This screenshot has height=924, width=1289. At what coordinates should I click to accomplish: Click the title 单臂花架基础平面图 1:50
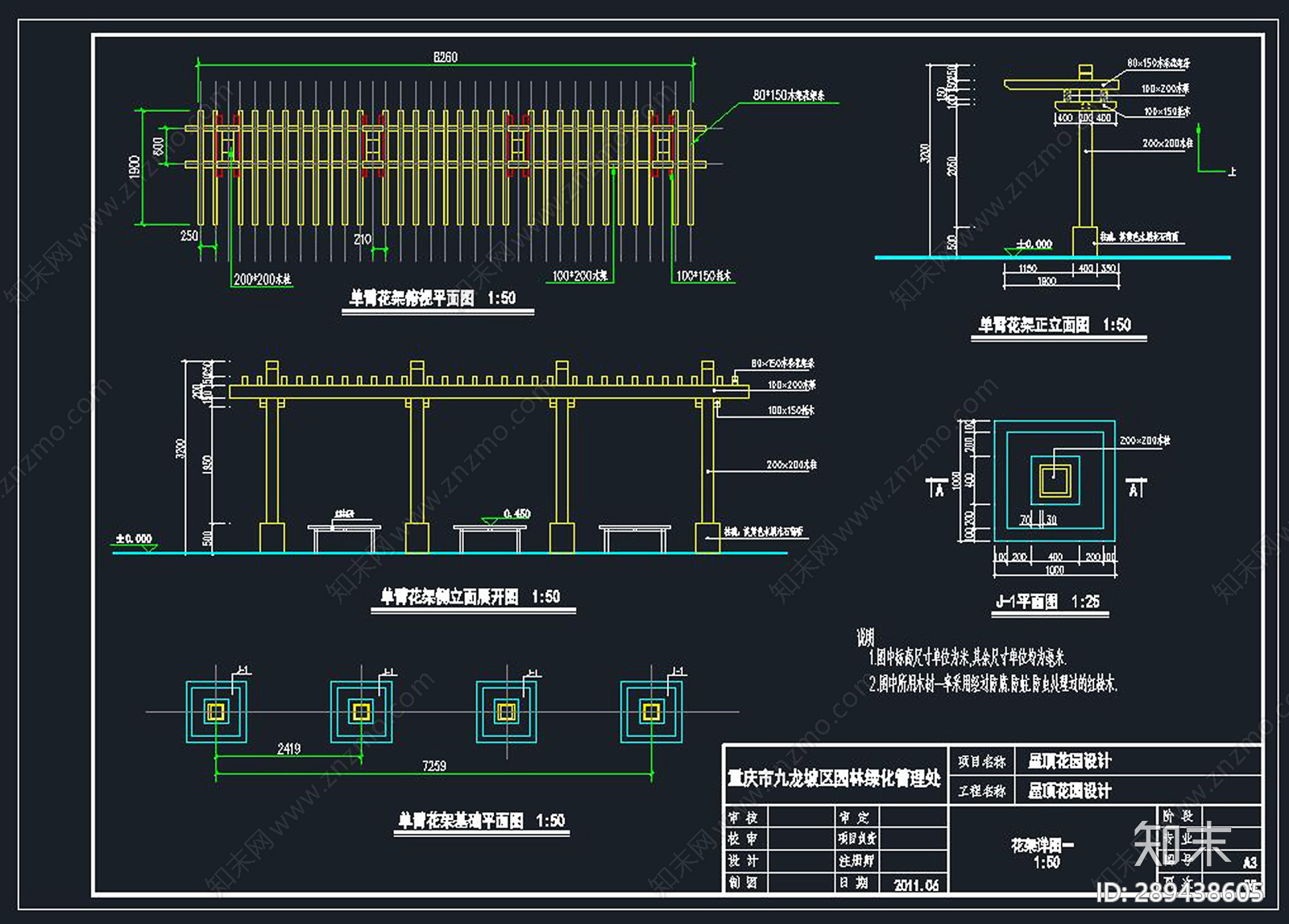[x=482, y=821]
